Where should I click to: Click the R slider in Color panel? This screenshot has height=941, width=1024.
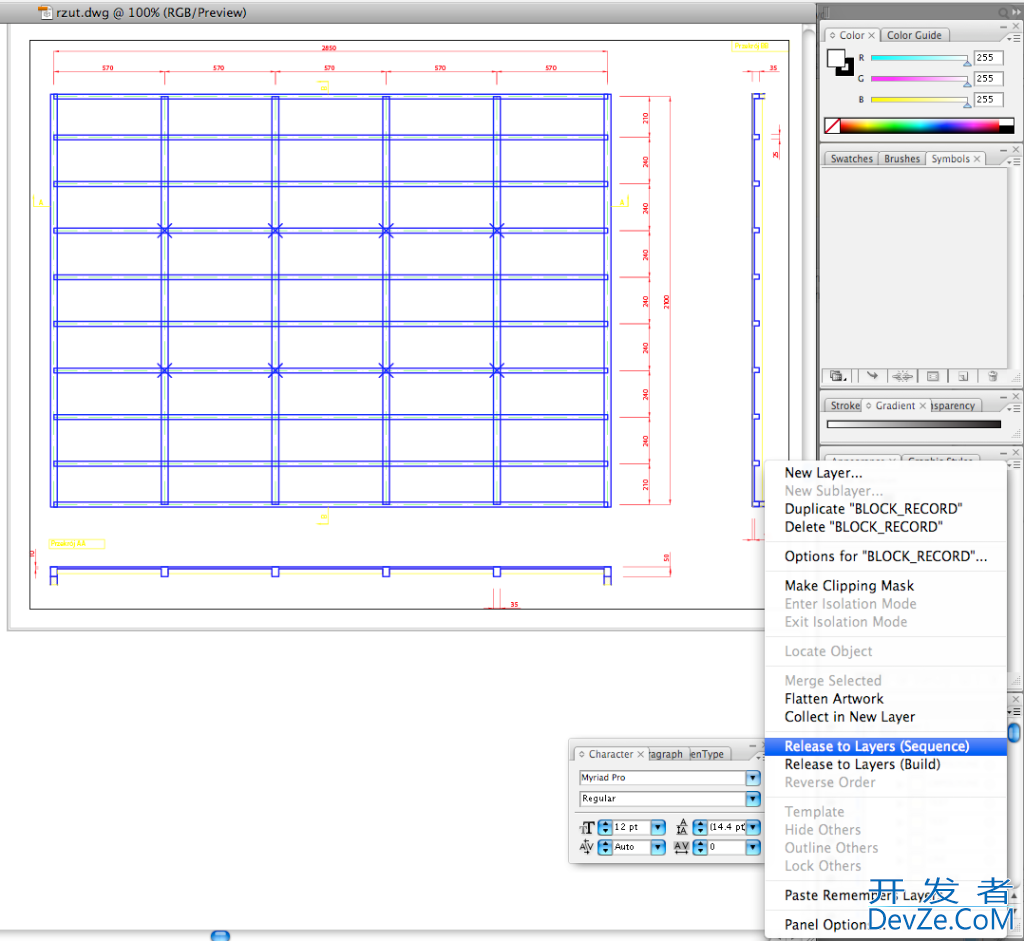click(919, 58)
